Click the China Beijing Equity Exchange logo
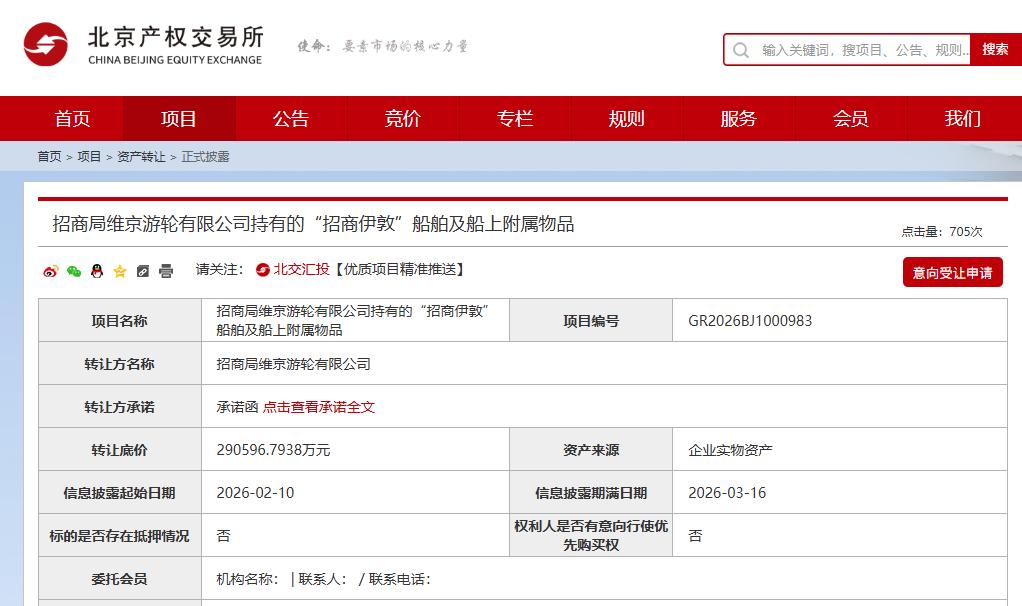1022x606 pixels. [144, 45]
